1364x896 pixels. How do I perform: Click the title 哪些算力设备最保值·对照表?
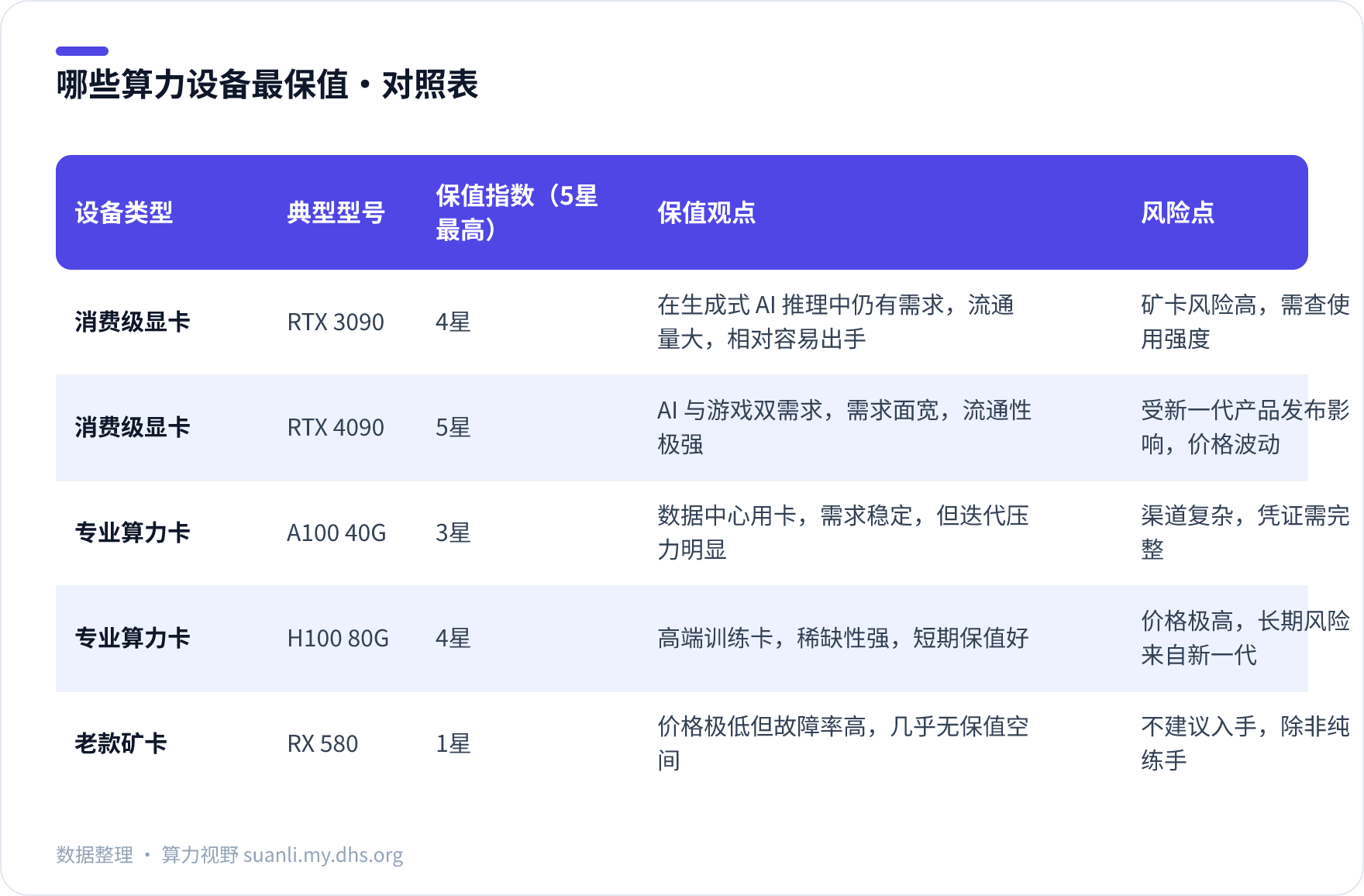tap(267, 84)
